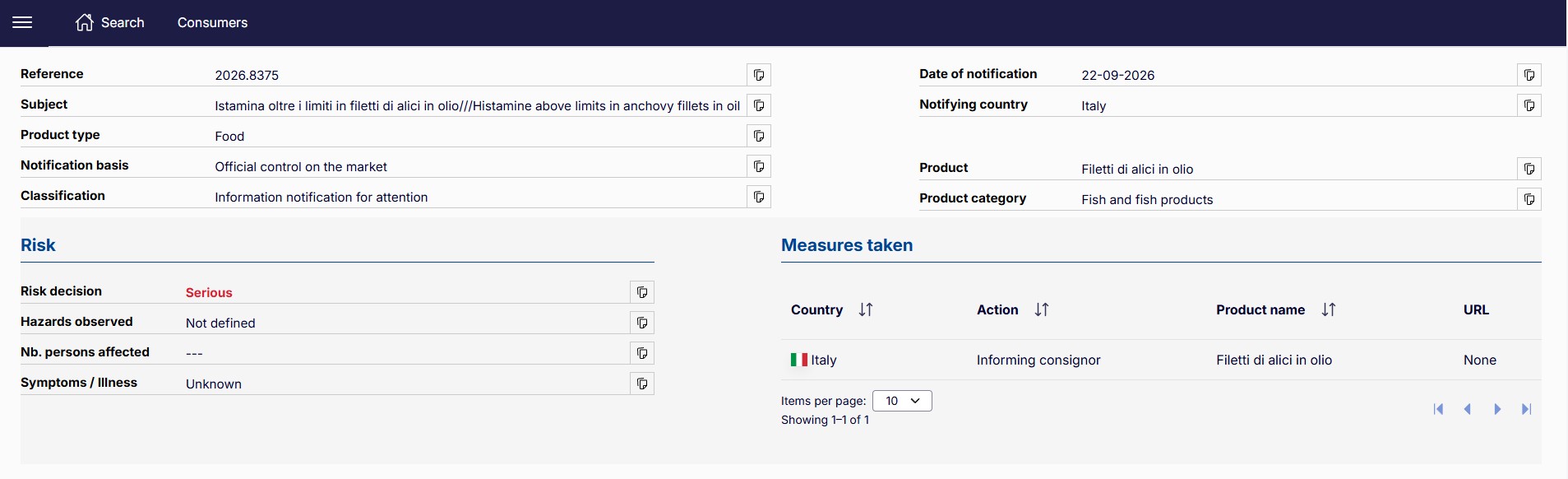Screen dimensions: 1568x479
Task: Open the hamburger navigation menu
Action: (x=23, y=22)
